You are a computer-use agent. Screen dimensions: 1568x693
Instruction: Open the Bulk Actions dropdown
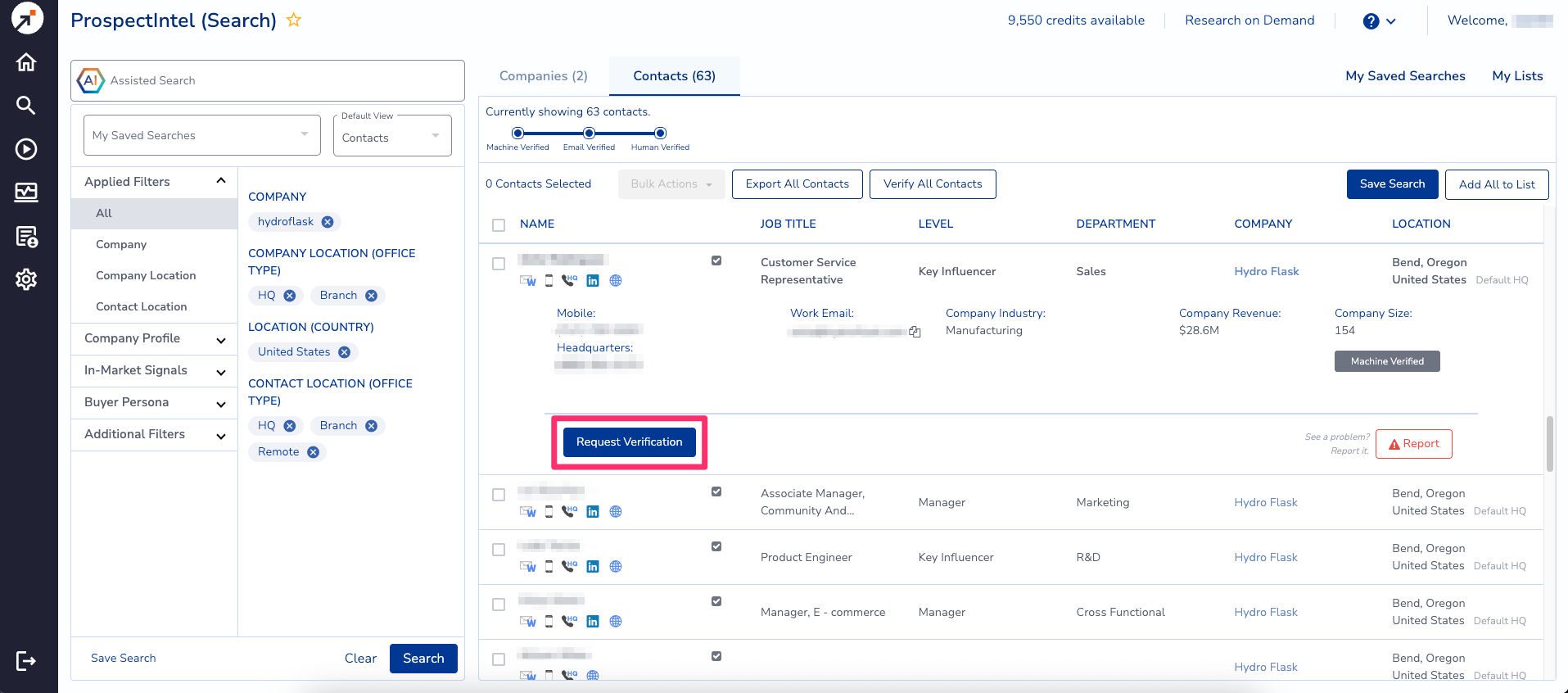(671, 184)
